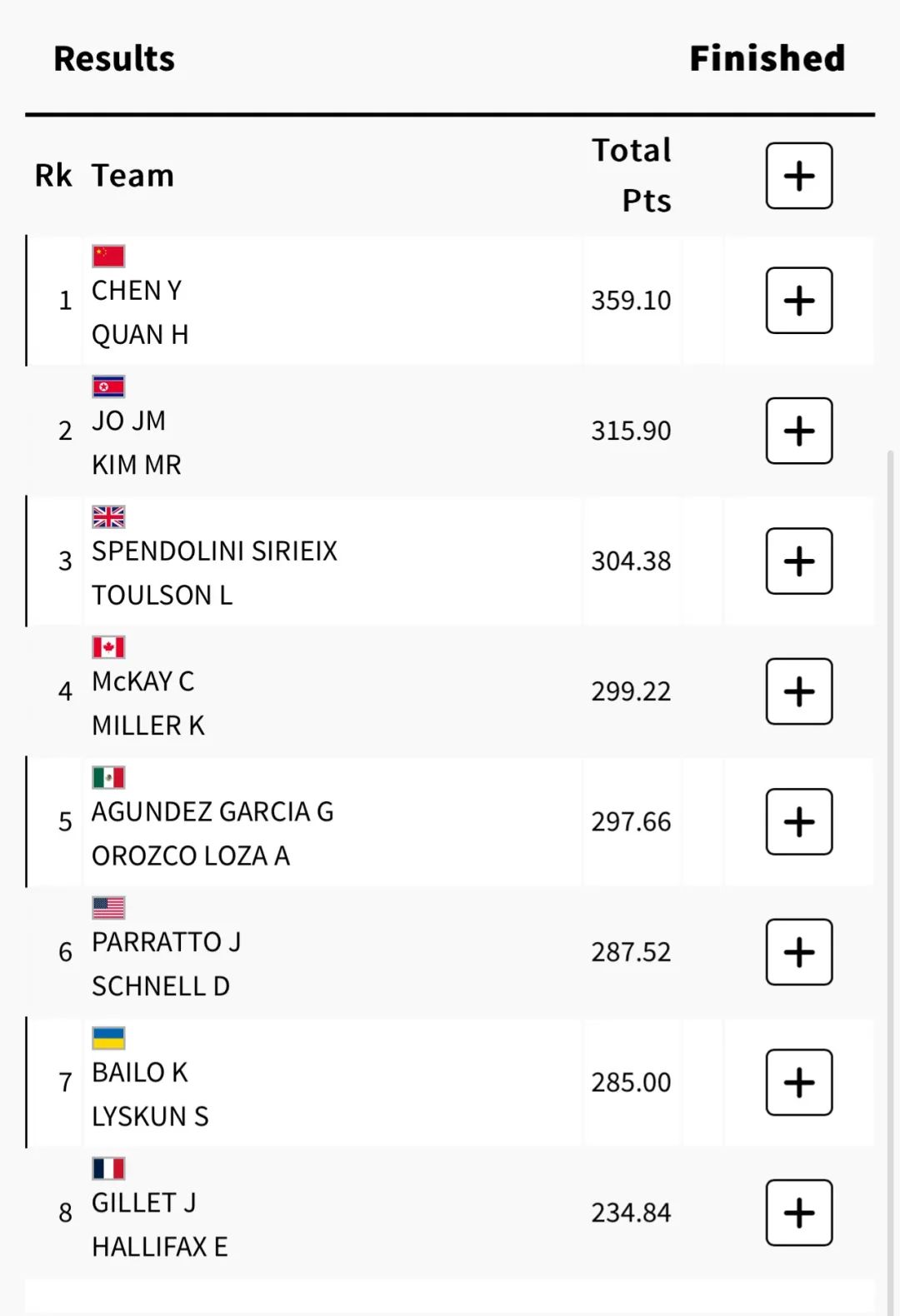Click the Mexico flag icon

pos(108,777)
